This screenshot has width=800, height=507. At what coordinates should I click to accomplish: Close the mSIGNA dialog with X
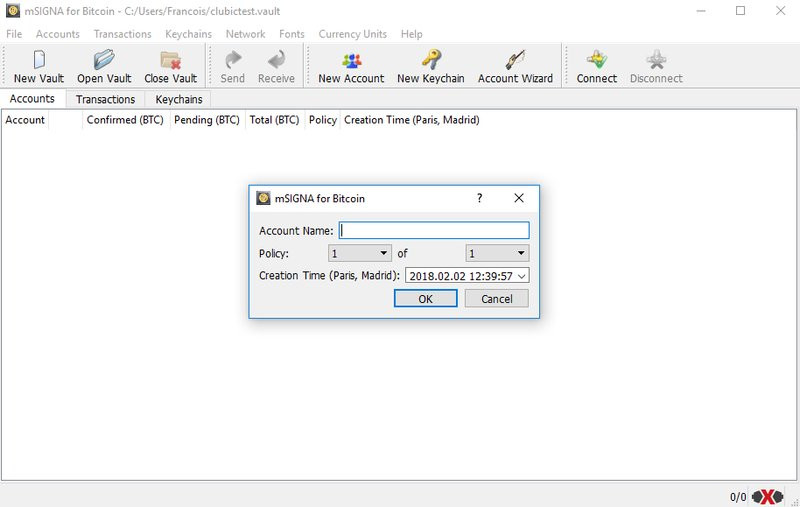pyautogui.click(x=519, y=198)
